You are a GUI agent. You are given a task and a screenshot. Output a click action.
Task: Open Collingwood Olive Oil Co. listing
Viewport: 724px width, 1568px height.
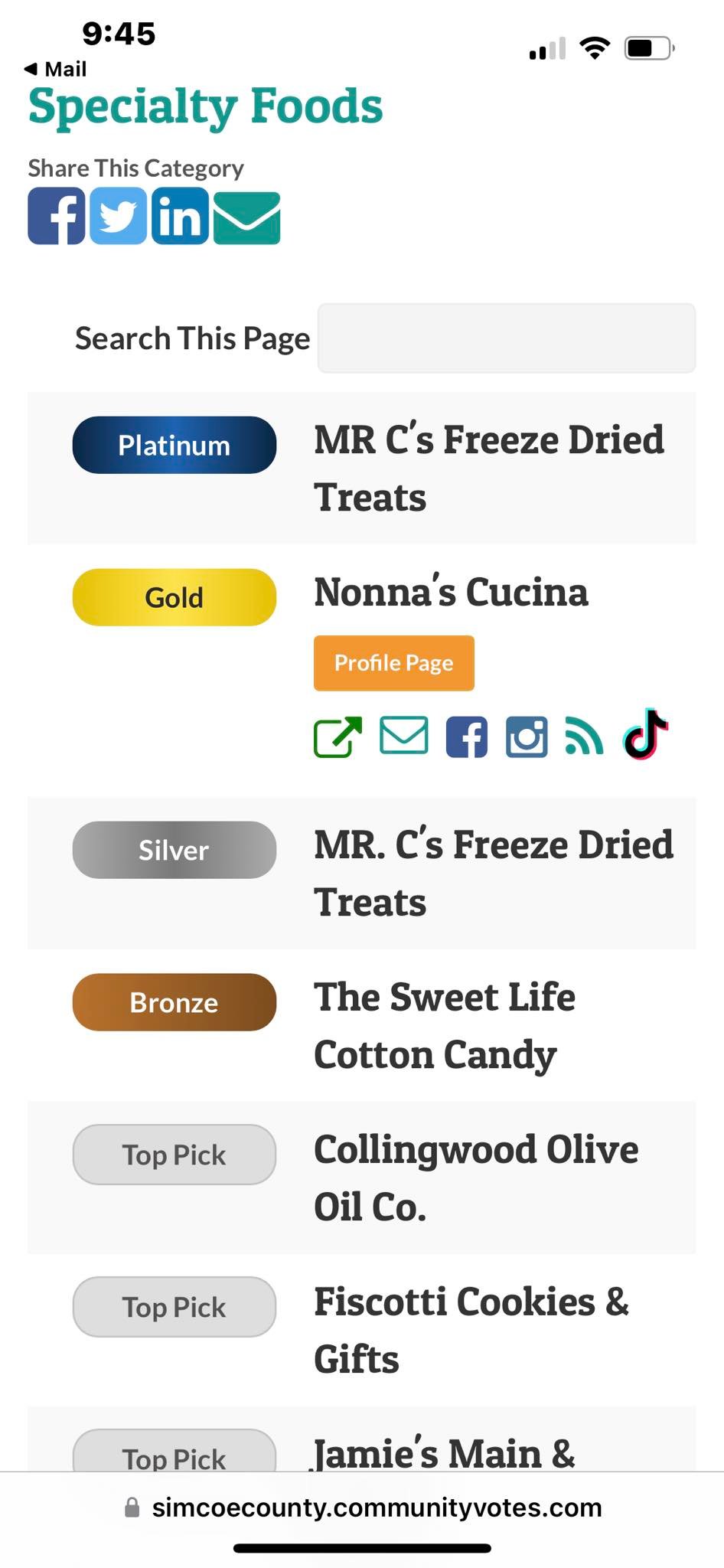[476, 1178]
